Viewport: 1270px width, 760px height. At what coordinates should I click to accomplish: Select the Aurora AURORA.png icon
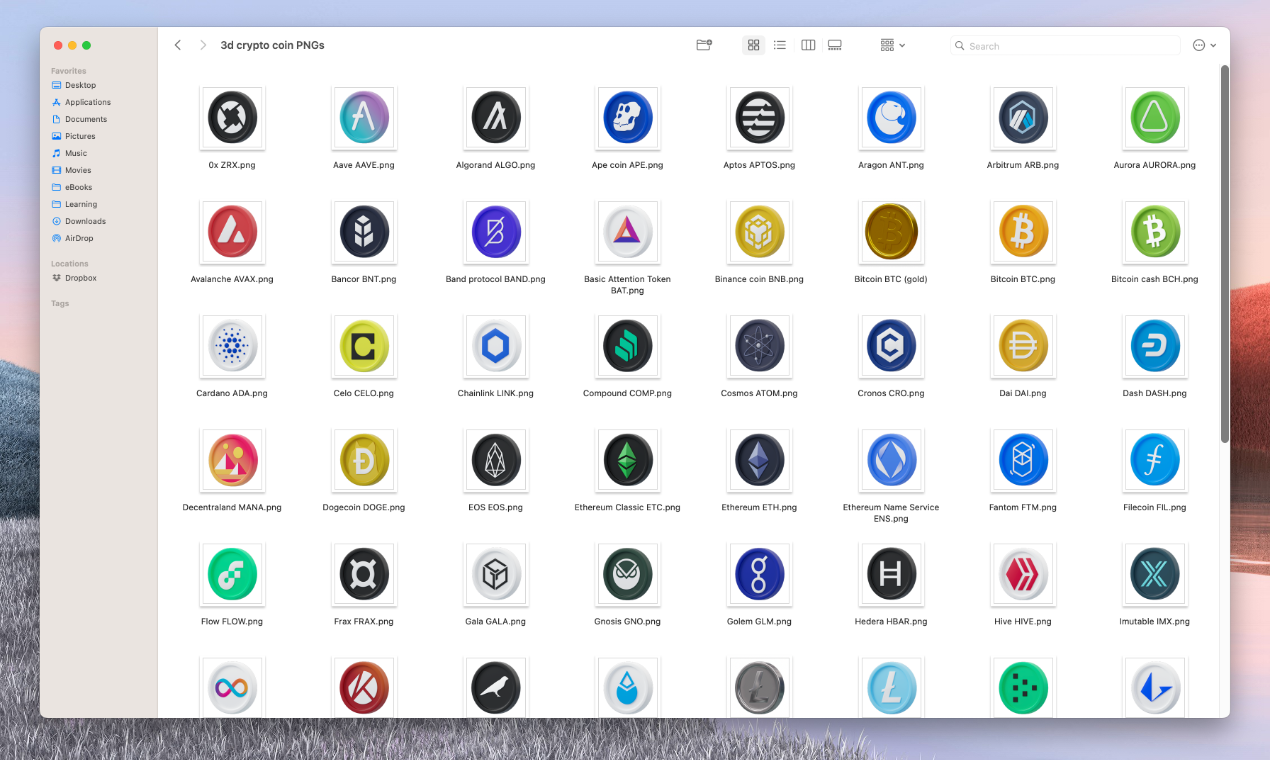[x=1155, y=118]
